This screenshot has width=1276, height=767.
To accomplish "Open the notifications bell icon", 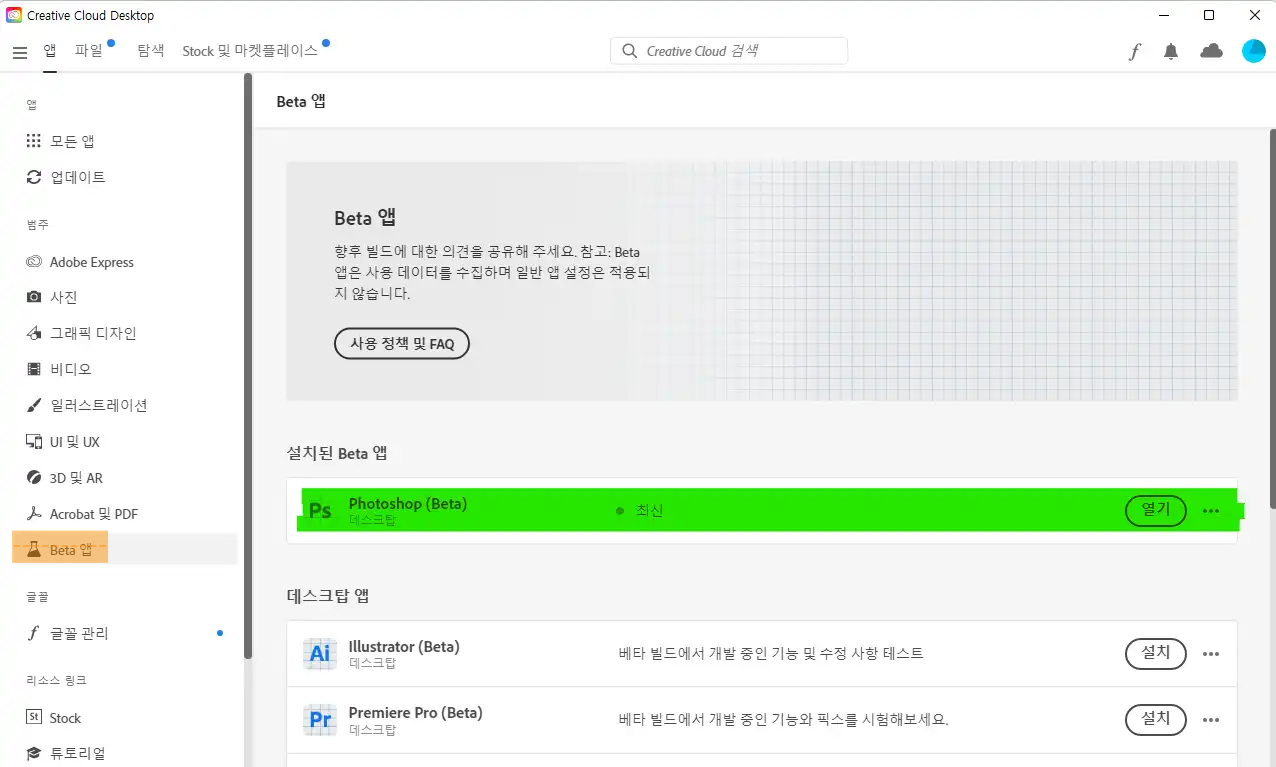I will click(1171, 52).
